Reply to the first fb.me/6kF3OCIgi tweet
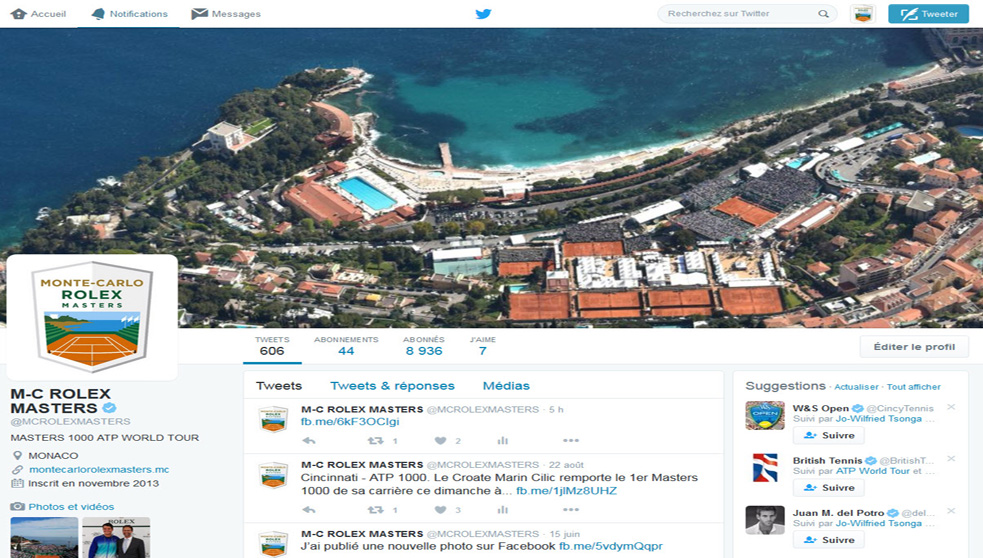 pos(309,441)
